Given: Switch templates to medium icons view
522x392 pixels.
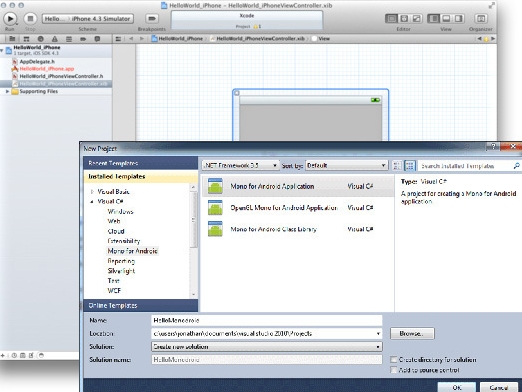Looking at the screenshot, I should [410, 166].
